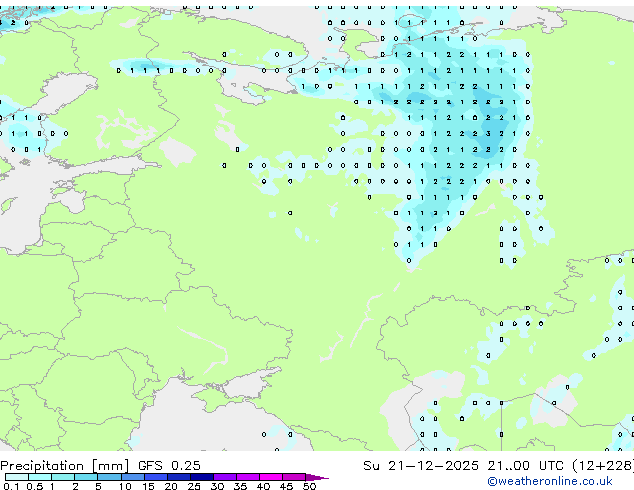Click the "20" legend scale label
This screenshot has height=490, width=634.
point(171,486)
